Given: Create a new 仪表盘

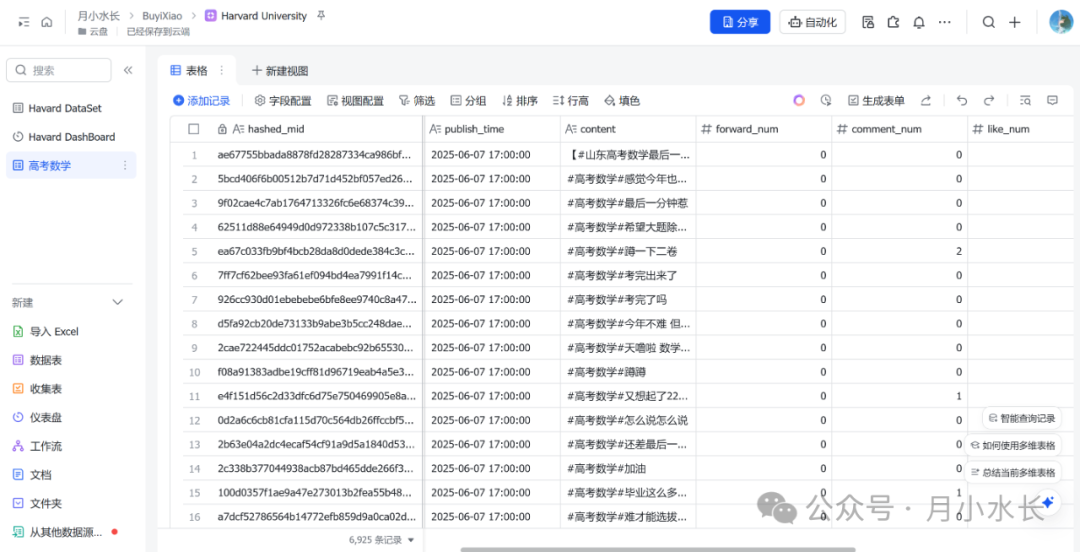Looking at the screenshot, I should pyautogui.click(x=38, y=418).
